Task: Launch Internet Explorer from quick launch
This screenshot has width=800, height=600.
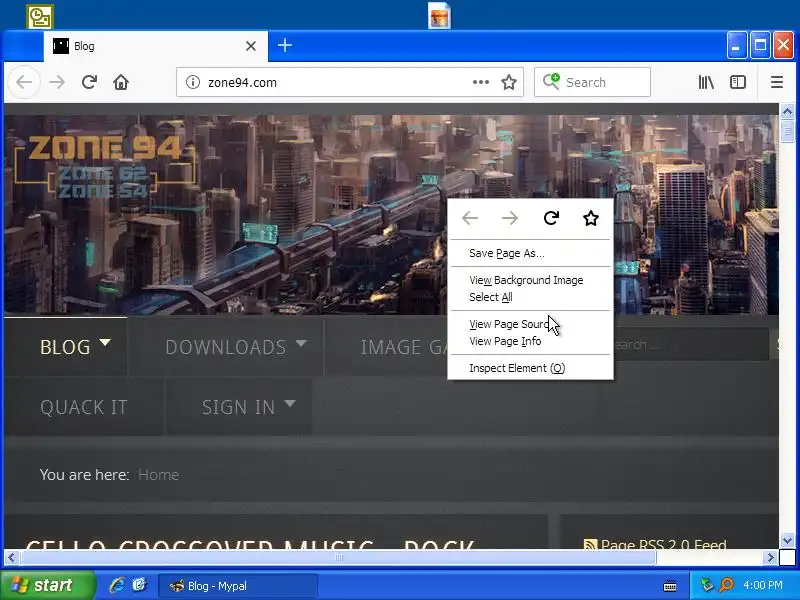Action: [x=117, y=585]
